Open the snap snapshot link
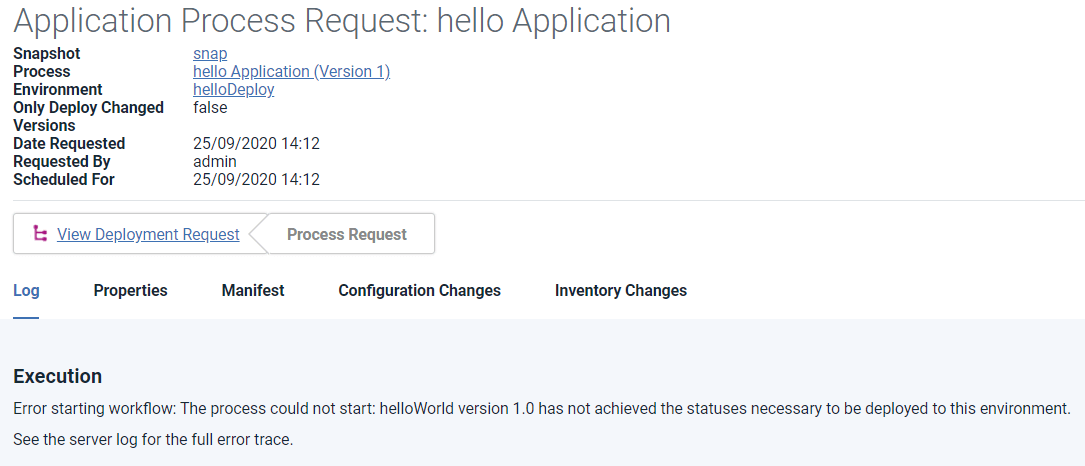The width and height of the screenshot is (1085, 466). coord(210,54)
